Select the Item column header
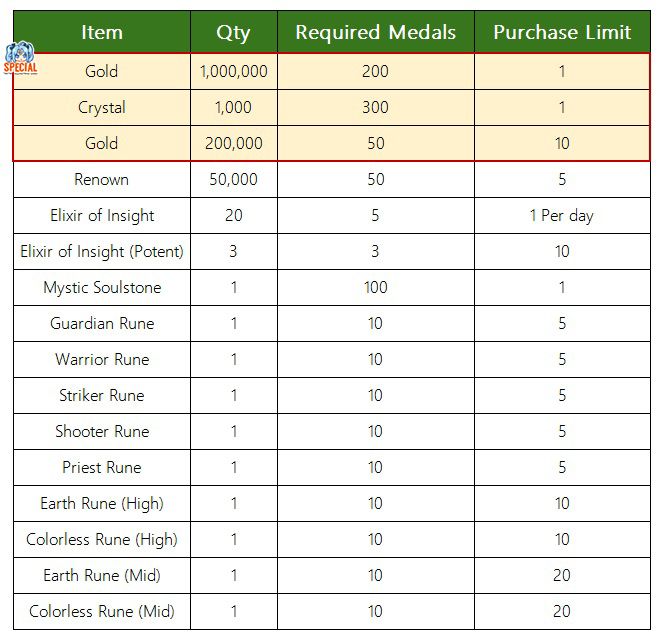664x640 pixels. pos(102,32)
